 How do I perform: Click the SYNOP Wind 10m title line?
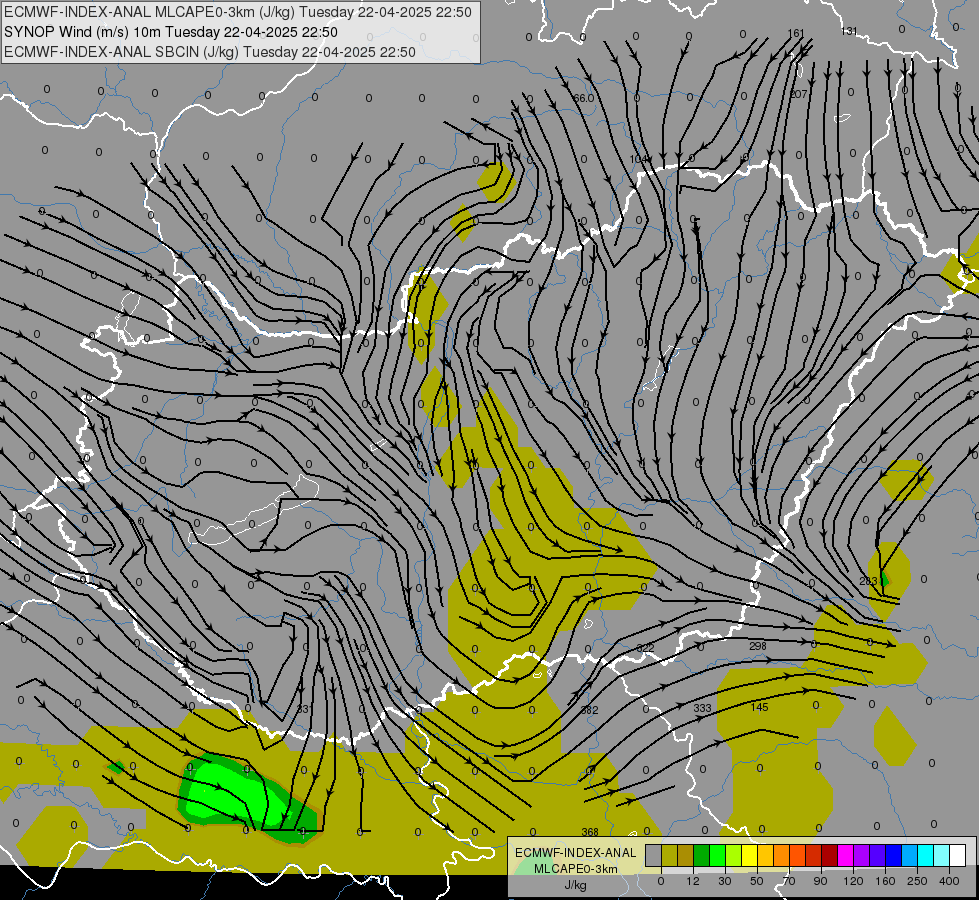coord(171,32)
